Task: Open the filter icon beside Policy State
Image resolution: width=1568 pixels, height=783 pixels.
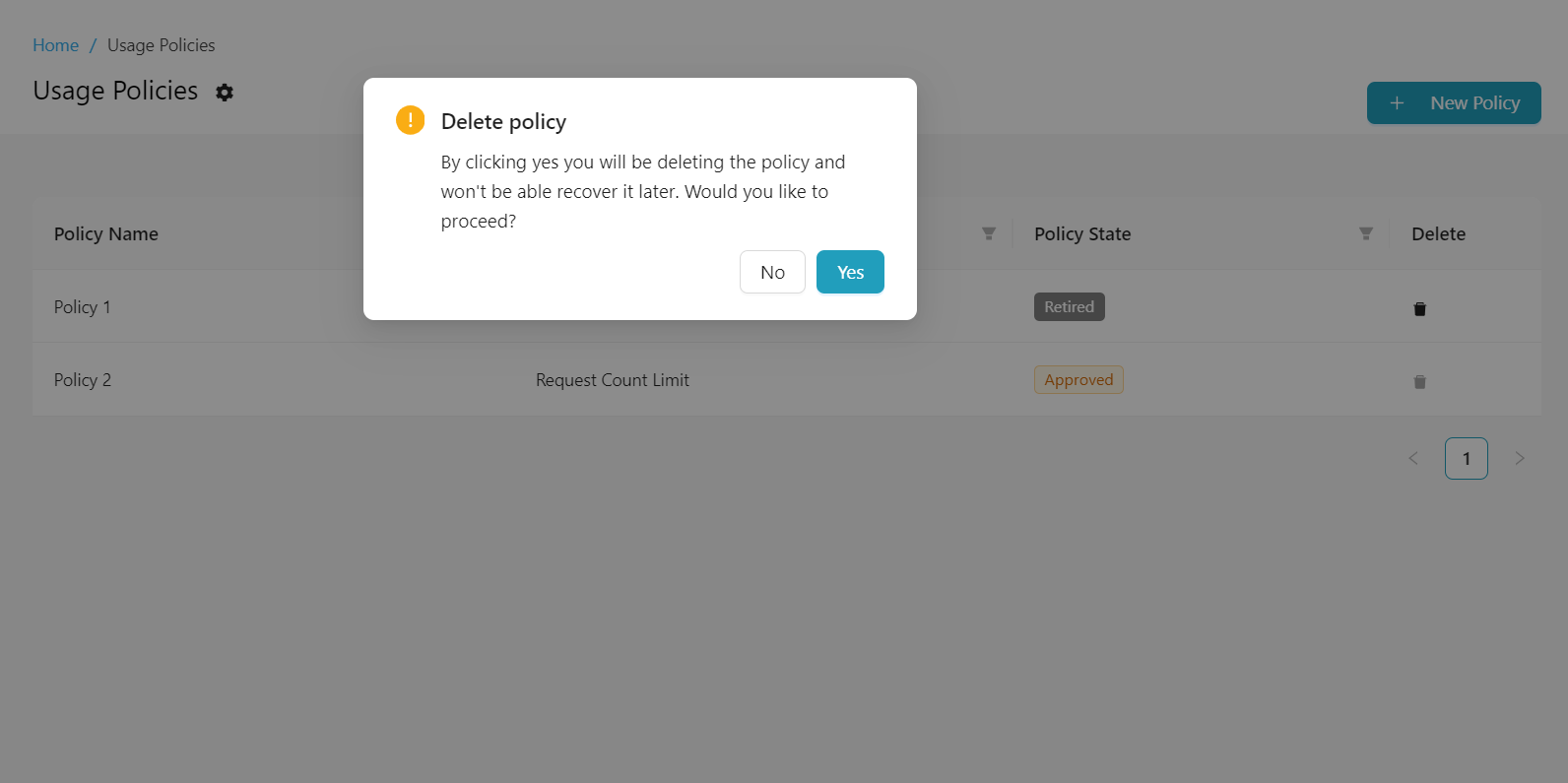Action: click(x=1365, y=233)
